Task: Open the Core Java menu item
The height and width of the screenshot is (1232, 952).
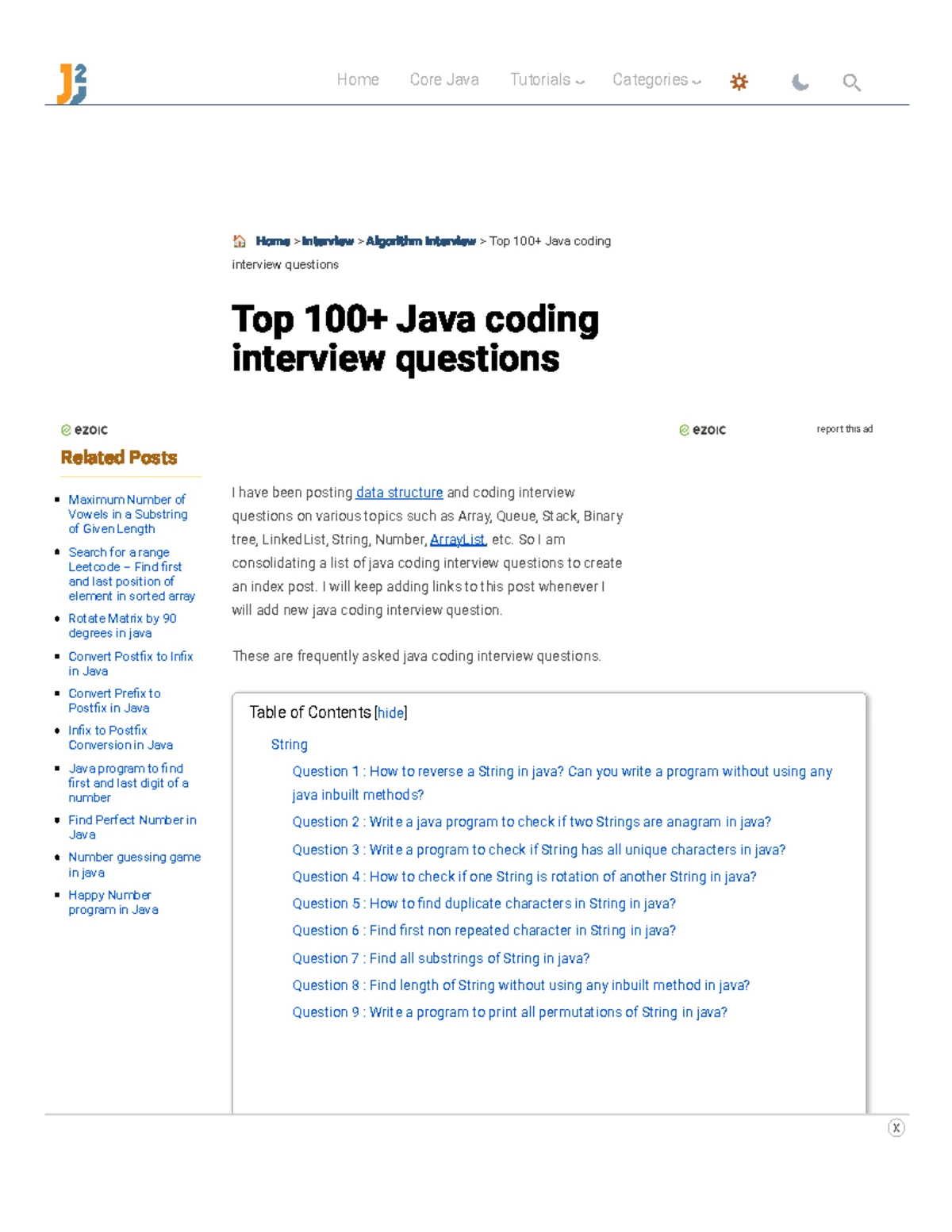Action: click(444, 79)
